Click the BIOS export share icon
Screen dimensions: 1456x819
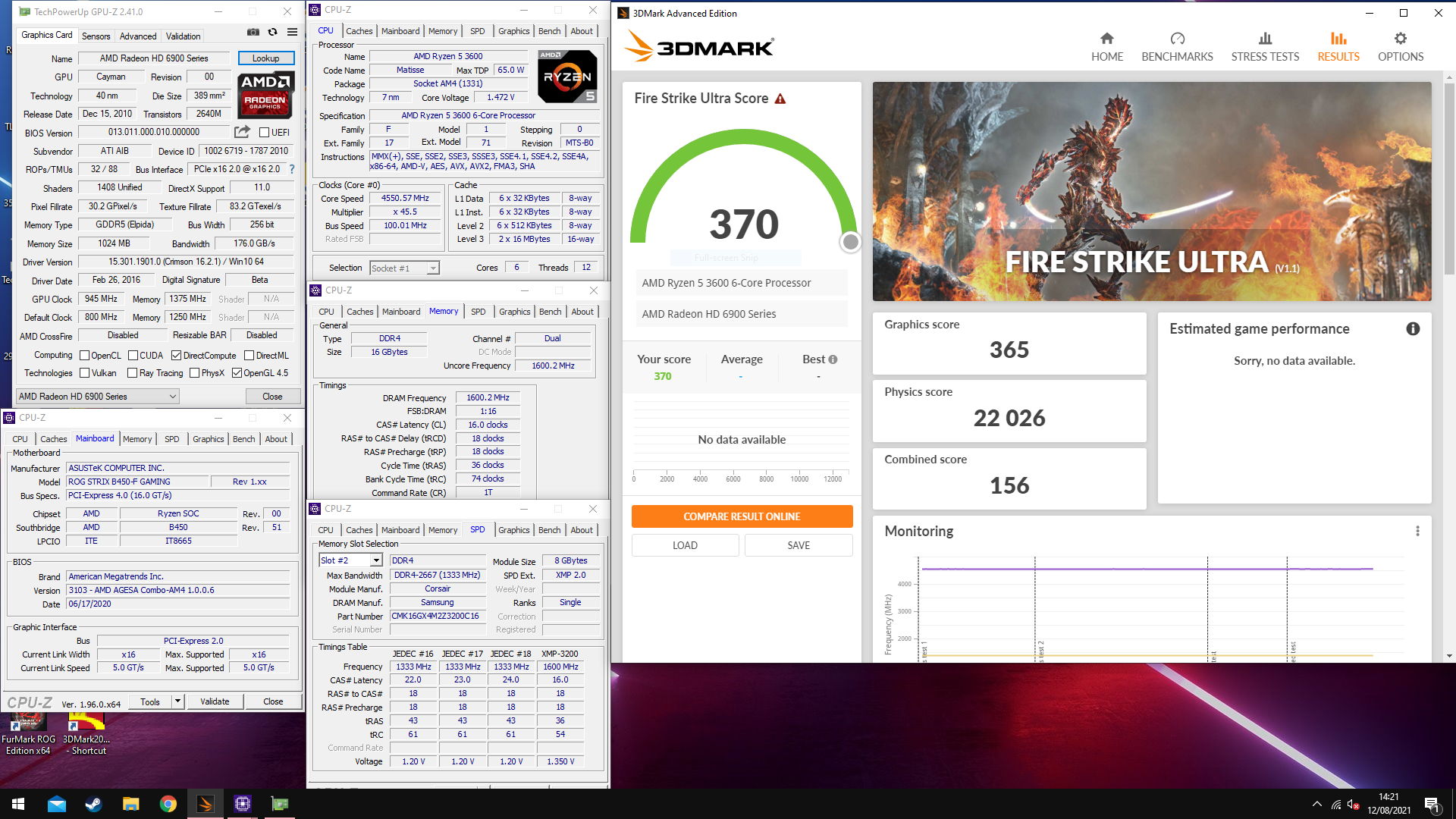(243, 132)
